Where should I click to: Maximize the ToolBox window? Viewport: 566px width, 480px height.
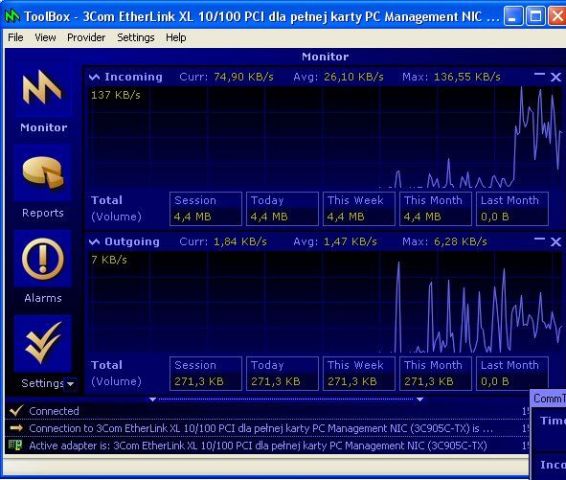pos(535,16)
